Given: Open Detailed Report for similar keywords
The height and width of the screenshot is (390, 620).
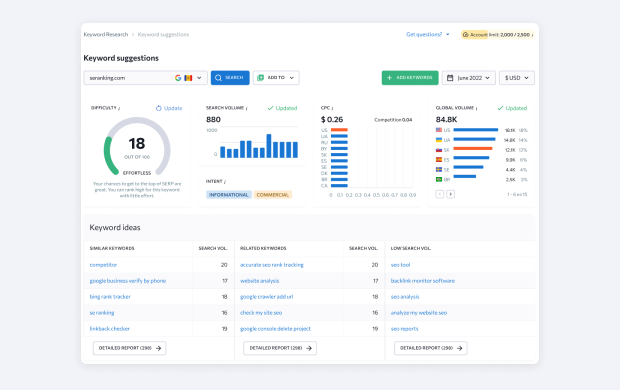Looking at the screenshot, I should coord(130,348).
